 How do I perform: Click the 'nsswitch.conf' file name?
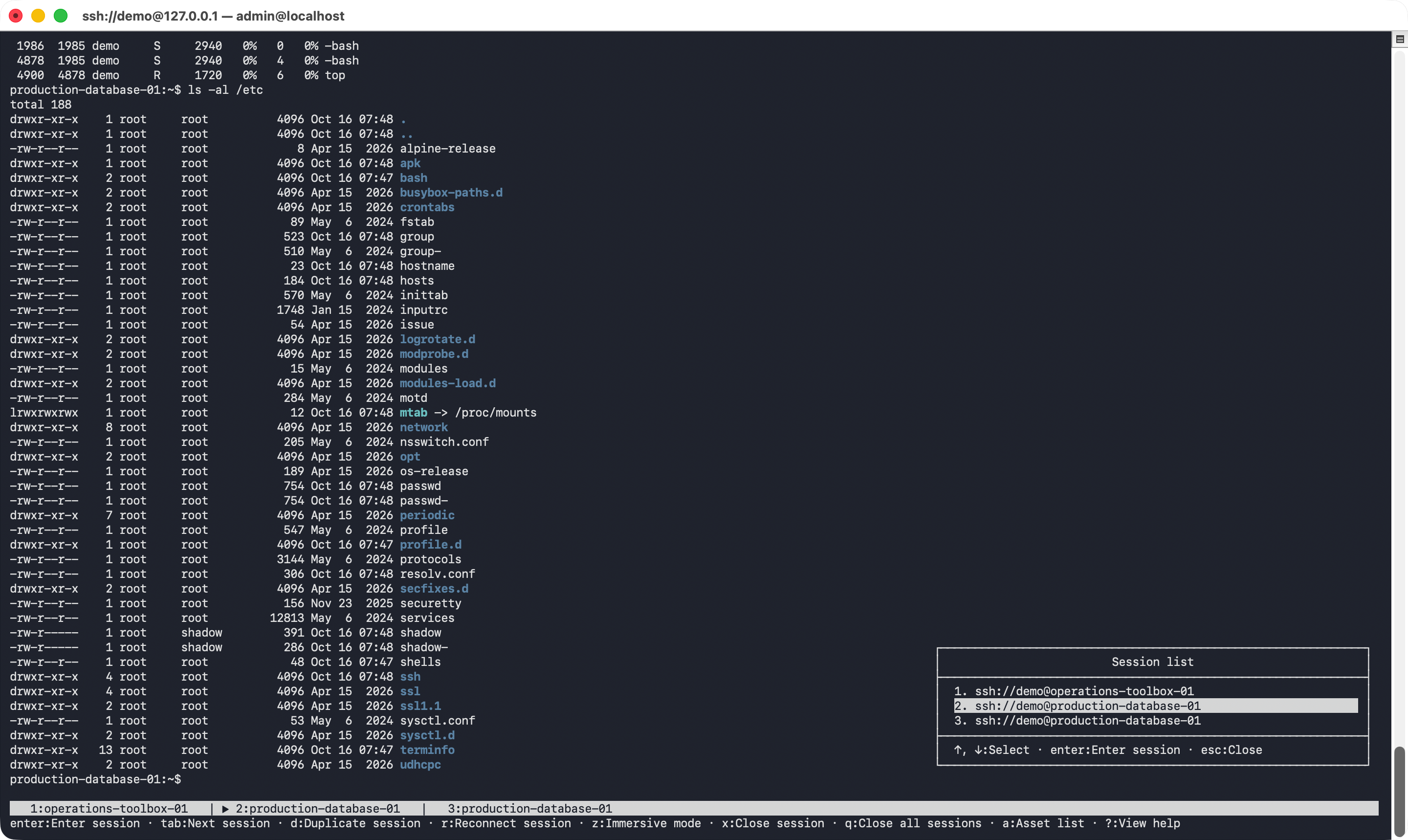click(x=444, y=442)
